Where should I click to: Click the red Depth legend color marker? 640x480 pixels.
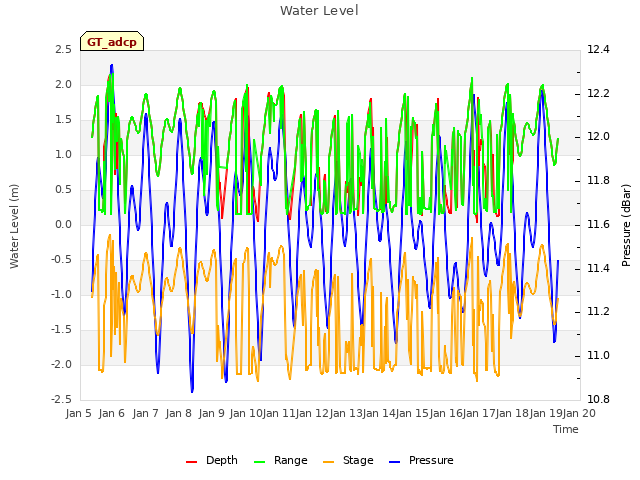[x=191, y=462]
